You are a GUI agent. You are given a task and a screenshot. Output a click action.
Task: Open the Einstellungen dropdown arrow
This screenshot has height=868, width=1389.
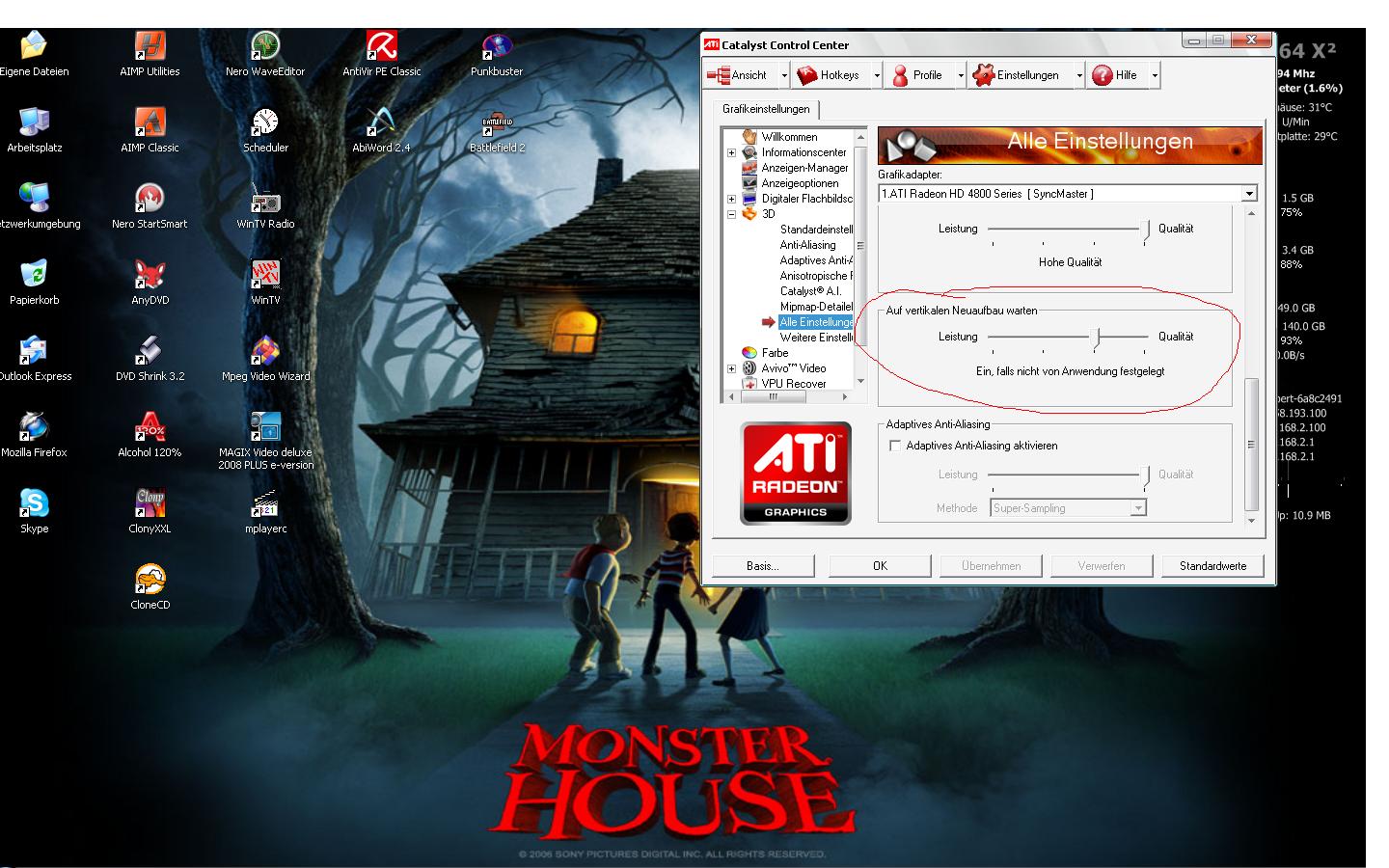point(1078,75)
